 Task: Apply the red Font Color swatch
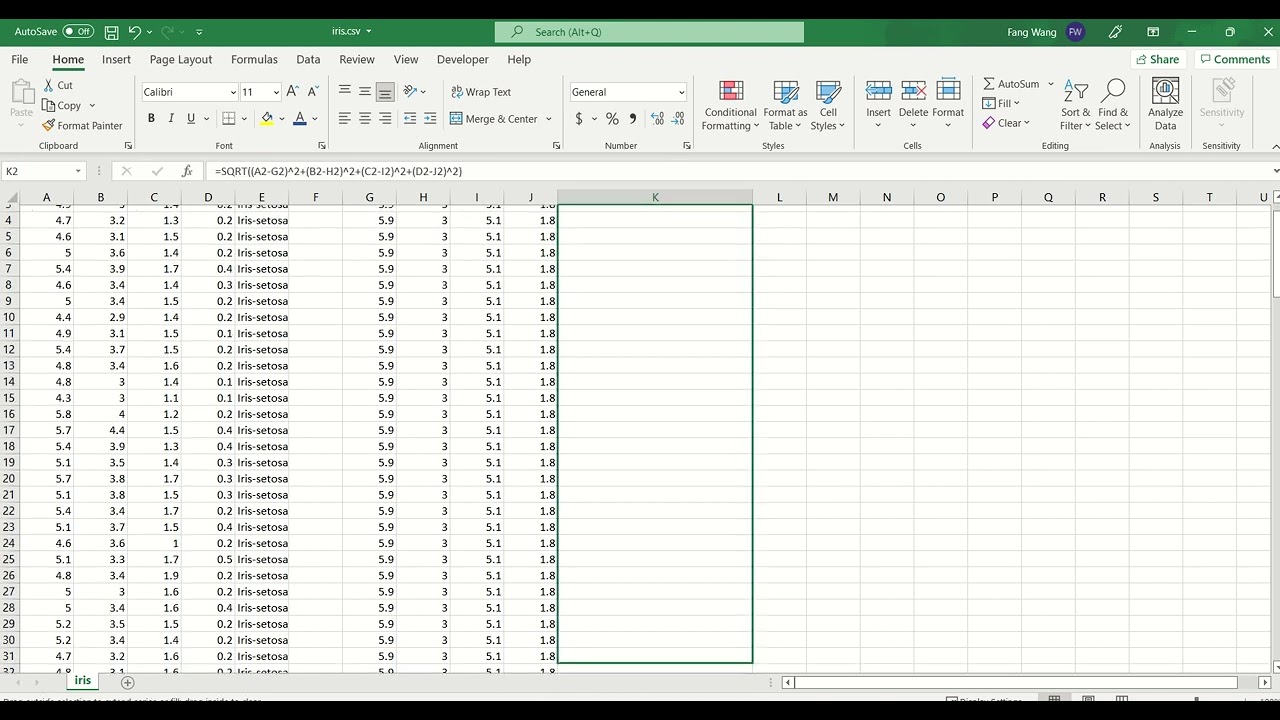(300, 118)
